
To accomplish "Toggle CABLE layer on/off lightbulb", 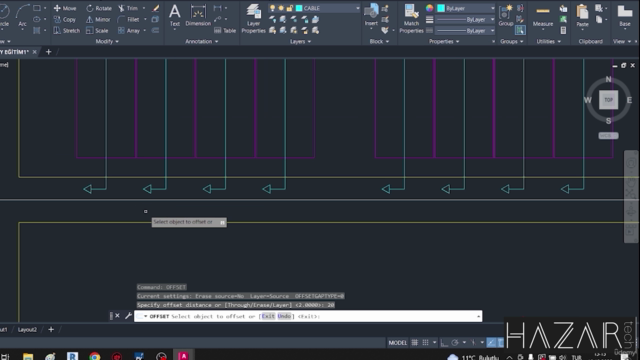I will pyautogui.click(x=272, y=8).
